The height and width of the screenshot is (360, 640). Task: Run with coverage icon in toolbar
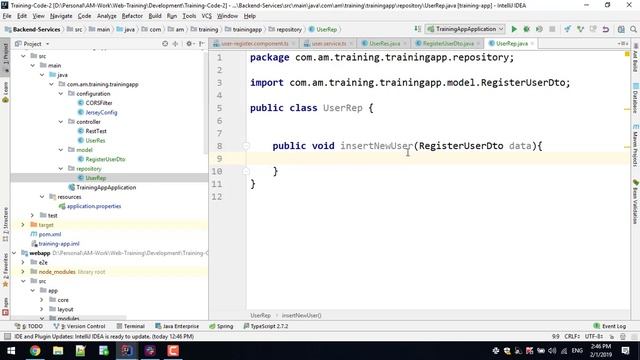[539, 29]
